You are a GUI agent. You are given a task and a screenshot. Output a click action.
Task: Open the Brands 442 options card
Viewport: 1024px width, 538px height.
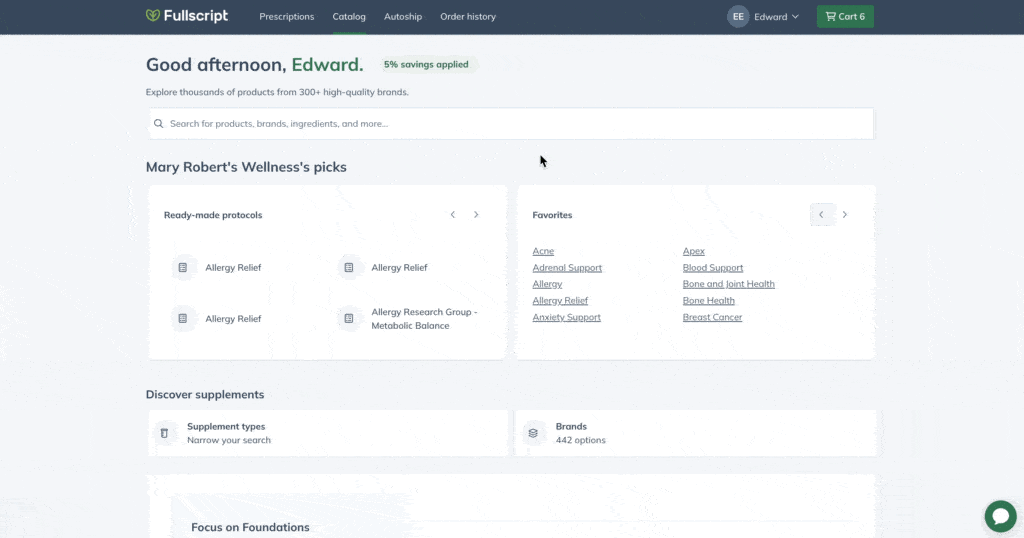pyautogui.click(x=696, y=433)
